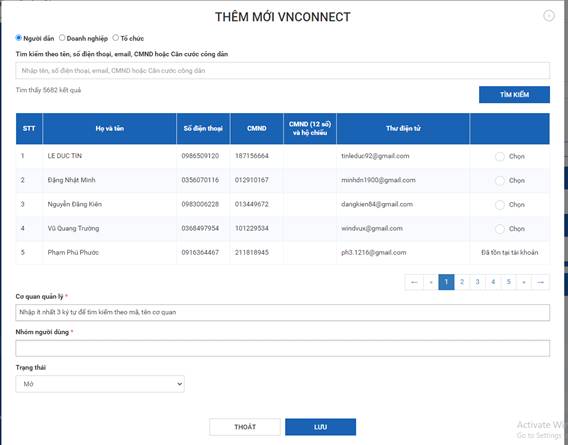
Task: Go to next page chevron in pagination
Action: (524, 282)
